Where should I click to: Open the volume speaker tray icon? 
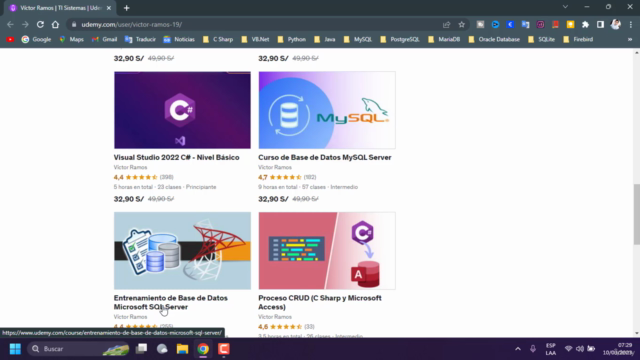click(x=580, y=349)
